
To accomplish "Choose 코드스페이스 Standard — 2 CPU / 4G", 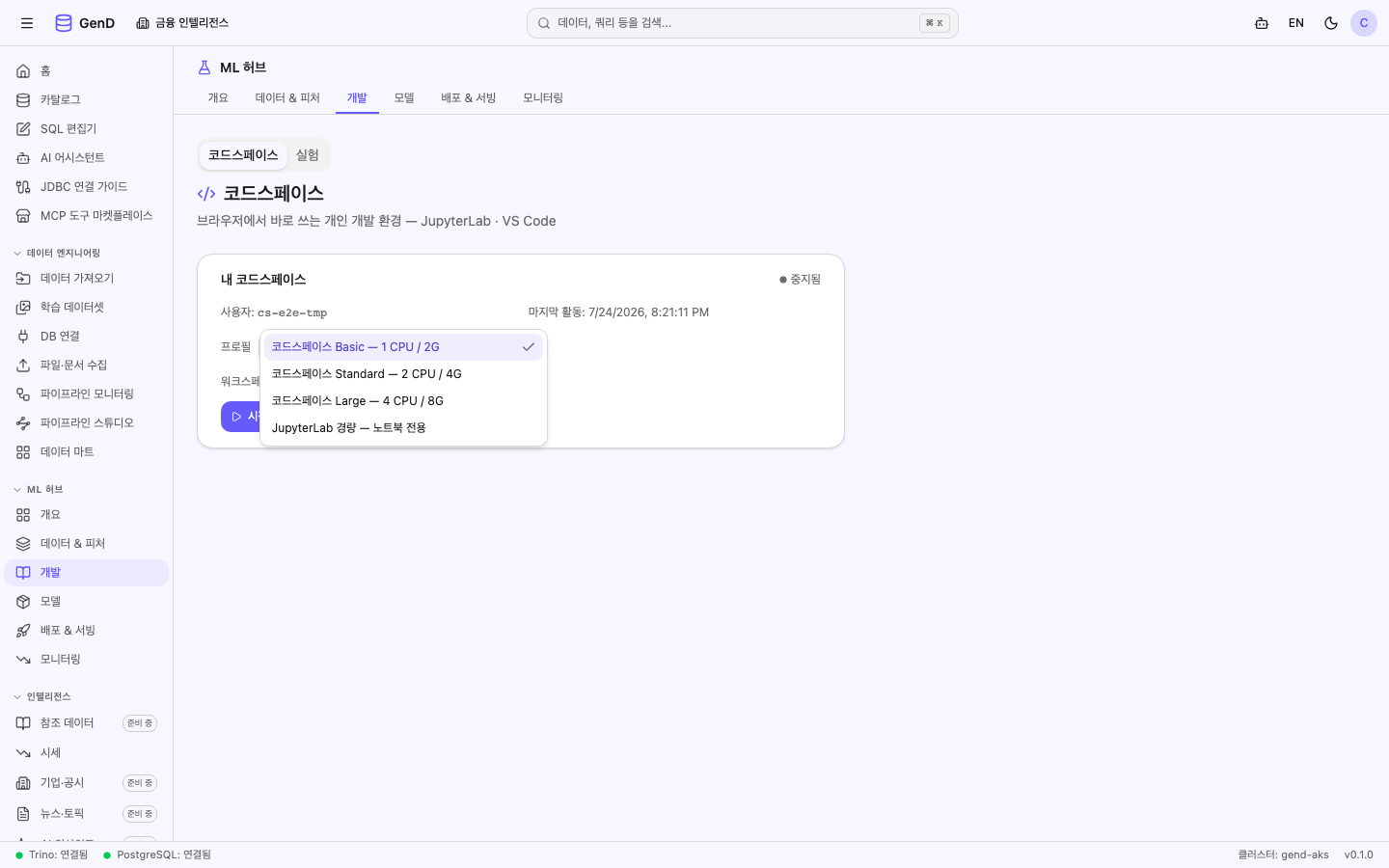I will click(403, 374).
